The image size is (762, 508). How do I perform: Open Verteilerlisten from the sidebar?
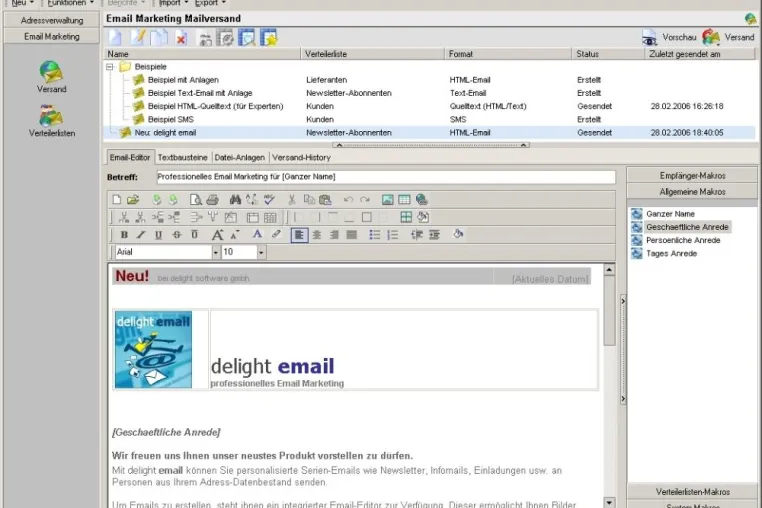click(52, 121)
